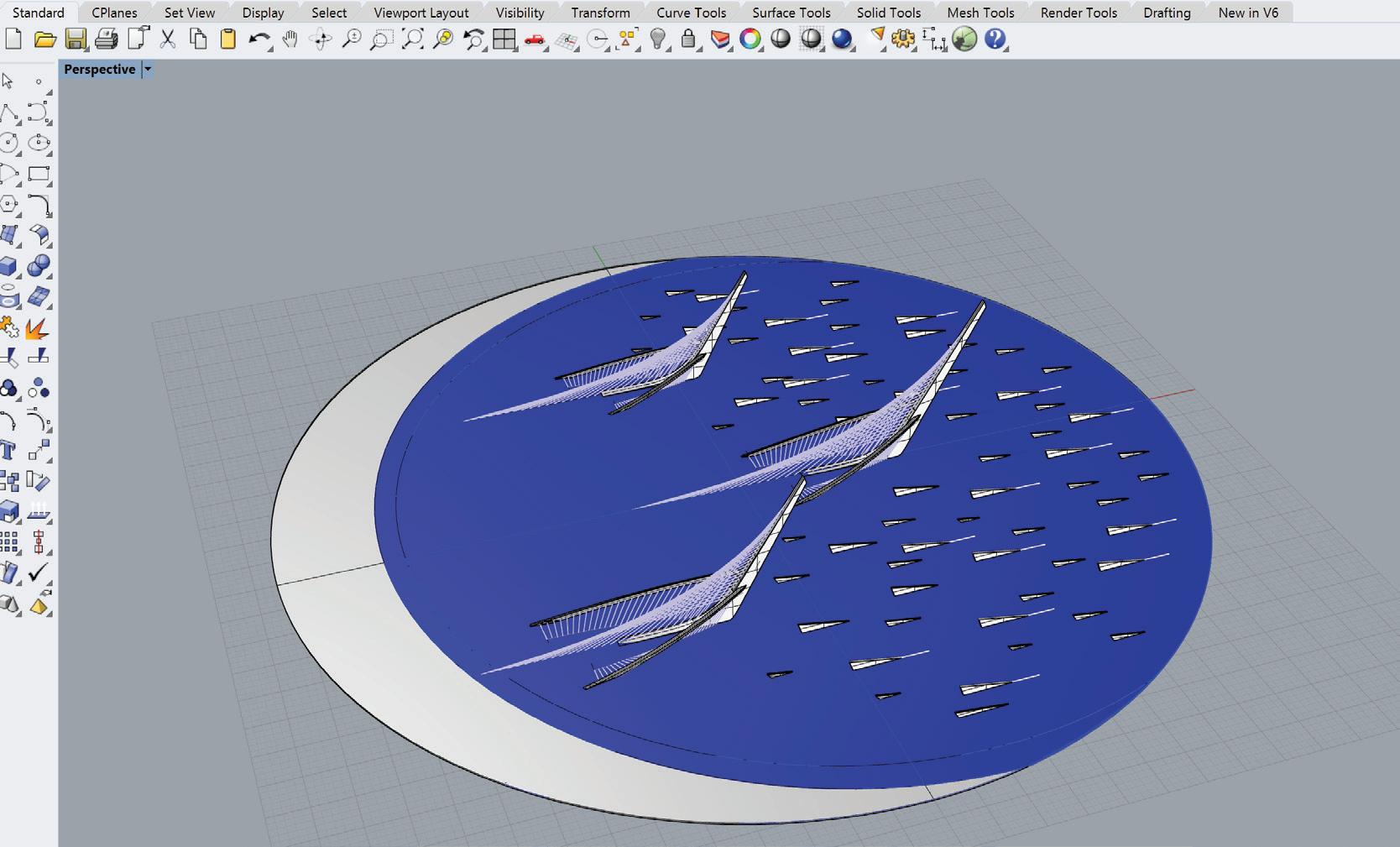
Task: Open the Perspective viewport dropdown arrow
Action: coord(148,69)
